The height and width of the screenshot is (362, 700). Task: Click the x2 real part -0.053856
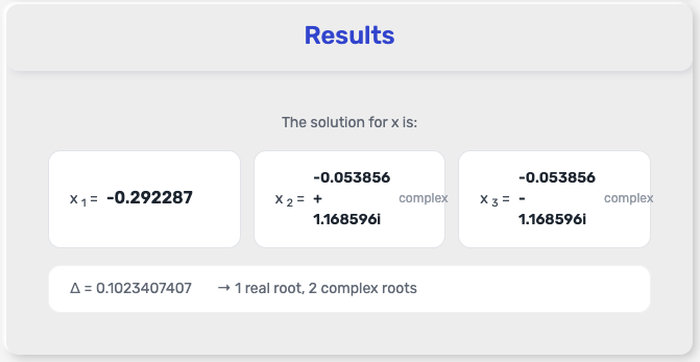352,178
